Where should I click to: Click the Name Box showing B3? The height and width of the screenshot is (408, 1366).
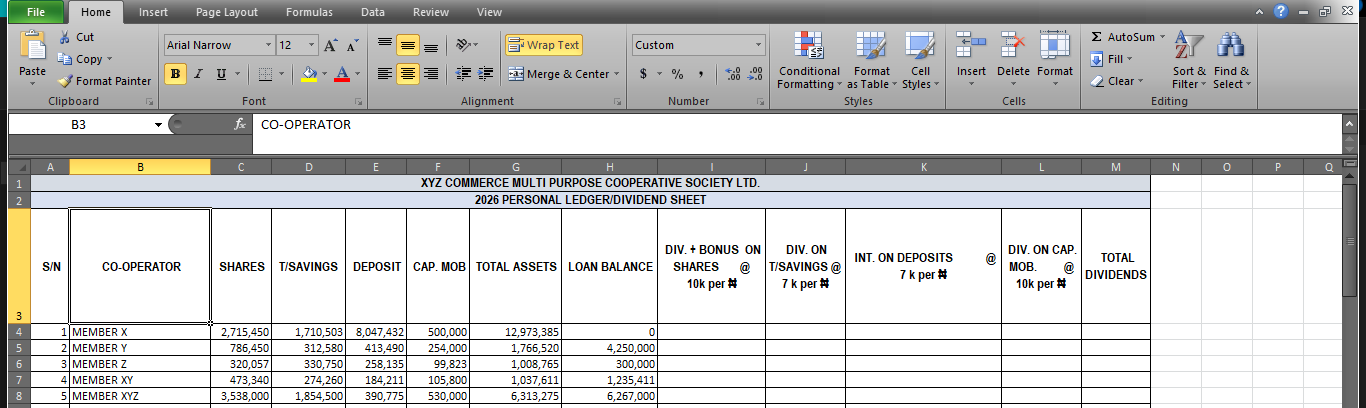coord(80,125)
